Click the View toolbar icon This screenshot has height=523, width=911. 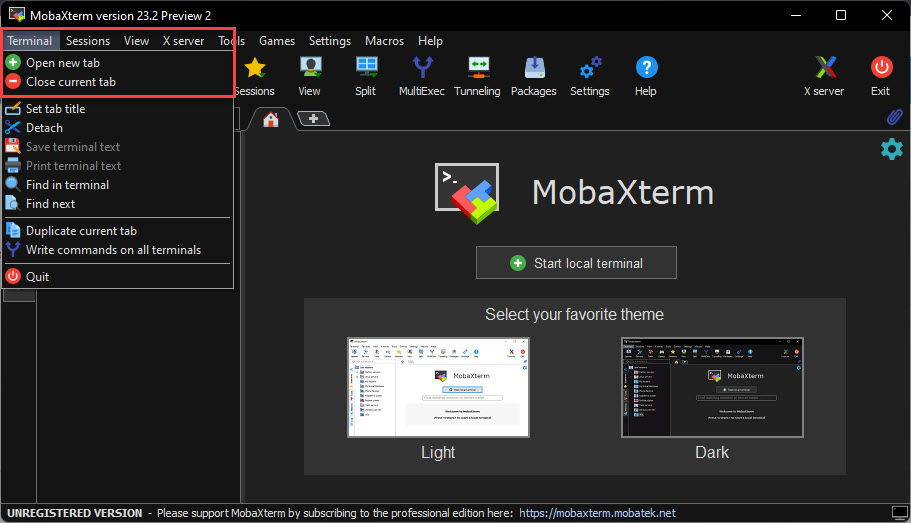point(310,67)
